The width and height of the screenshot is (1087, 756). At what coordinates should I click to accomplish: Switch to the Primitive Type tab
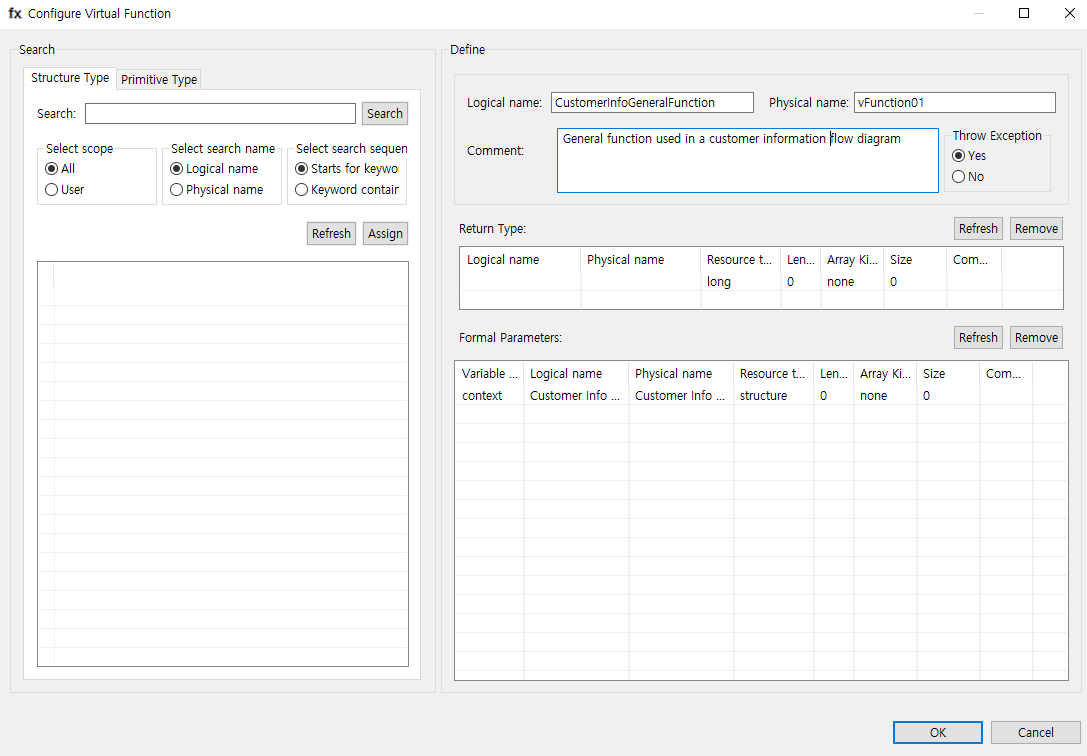159,80
